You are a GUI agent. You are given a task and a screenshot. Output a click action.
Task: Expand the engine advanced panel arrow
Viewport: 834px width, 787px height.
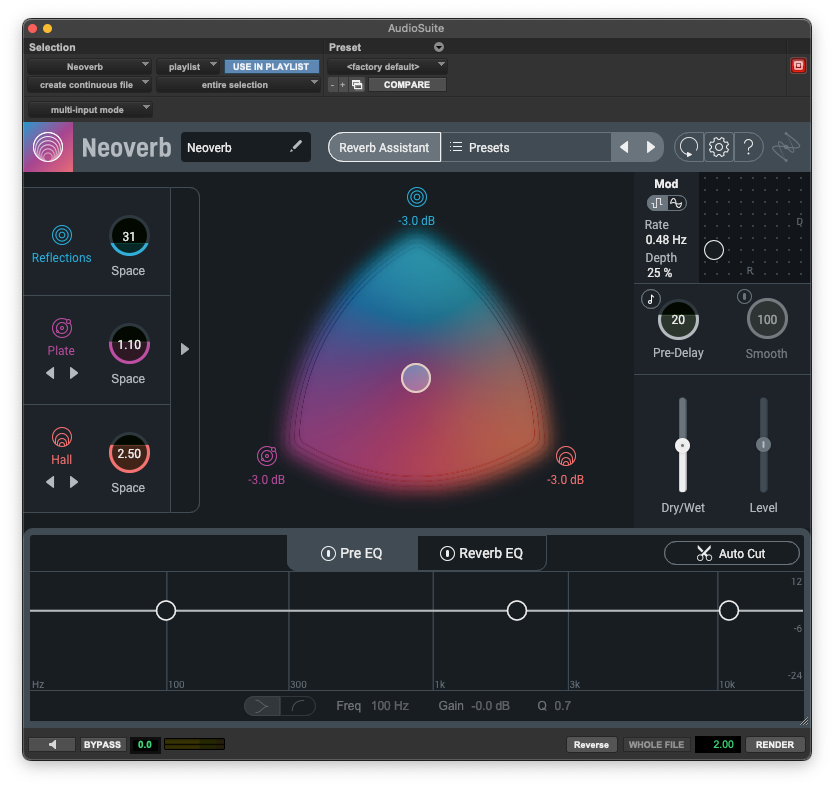click(x=184, y=349)
